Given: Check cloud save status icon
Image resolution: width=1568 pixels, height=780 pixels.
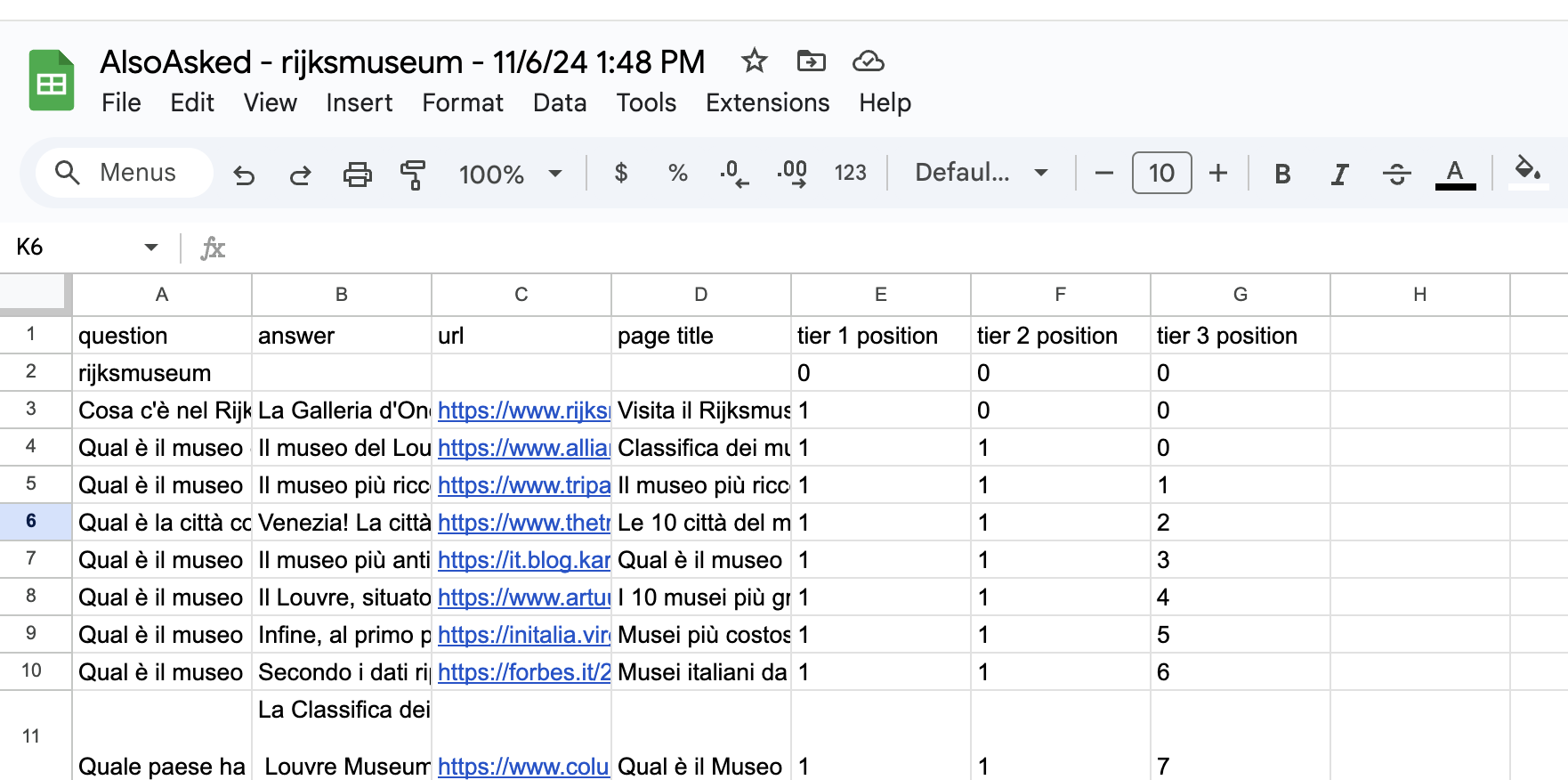Looking at the screenshot, I should (x=868, y=61).
